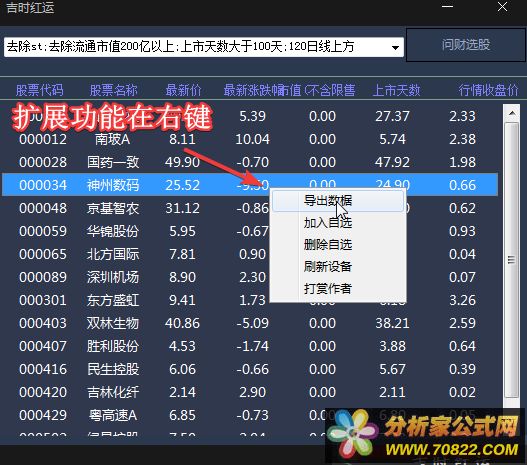Select the 胜利股份 row
Viewport: 527px width, 465px height.
coord(250,346)
